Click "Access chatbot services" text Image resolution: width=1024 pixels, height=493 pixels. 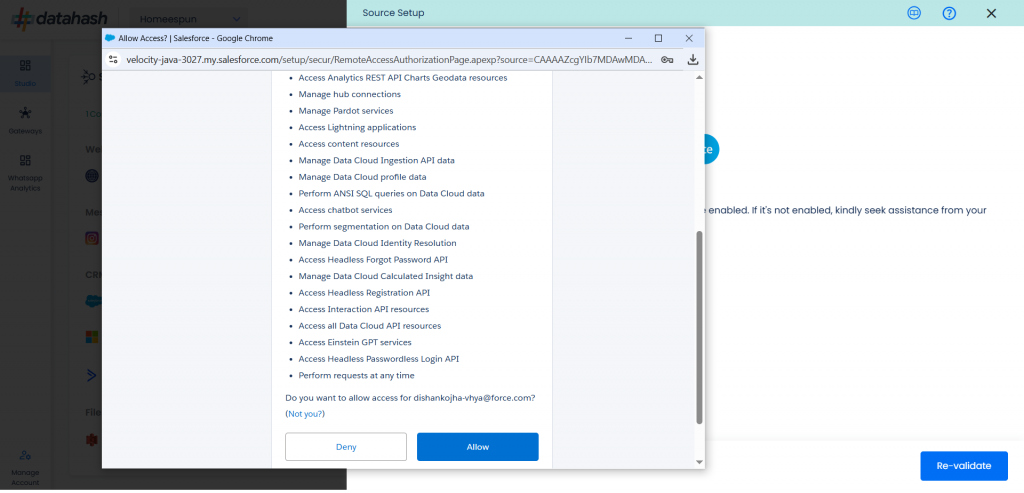[345, 210]
